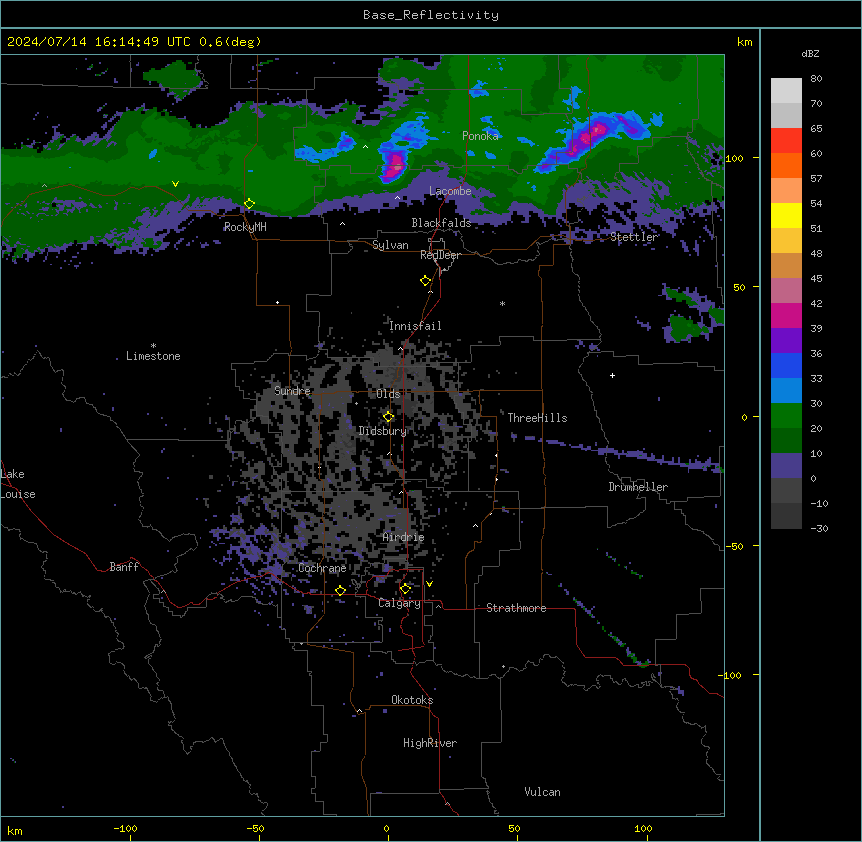The height and width of the screenshot is (842, 862).
Task: Click yellow diamond marker near Didsbury
Action: 388,417
